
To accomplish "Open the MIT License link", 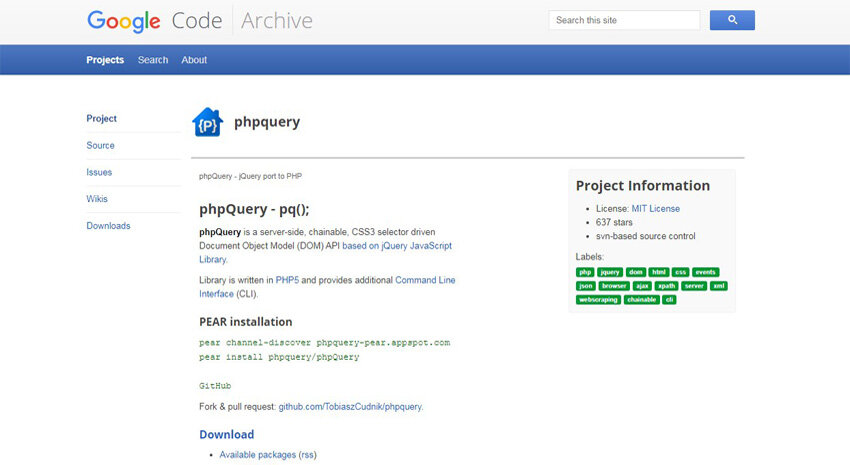I will coord(655,209).
